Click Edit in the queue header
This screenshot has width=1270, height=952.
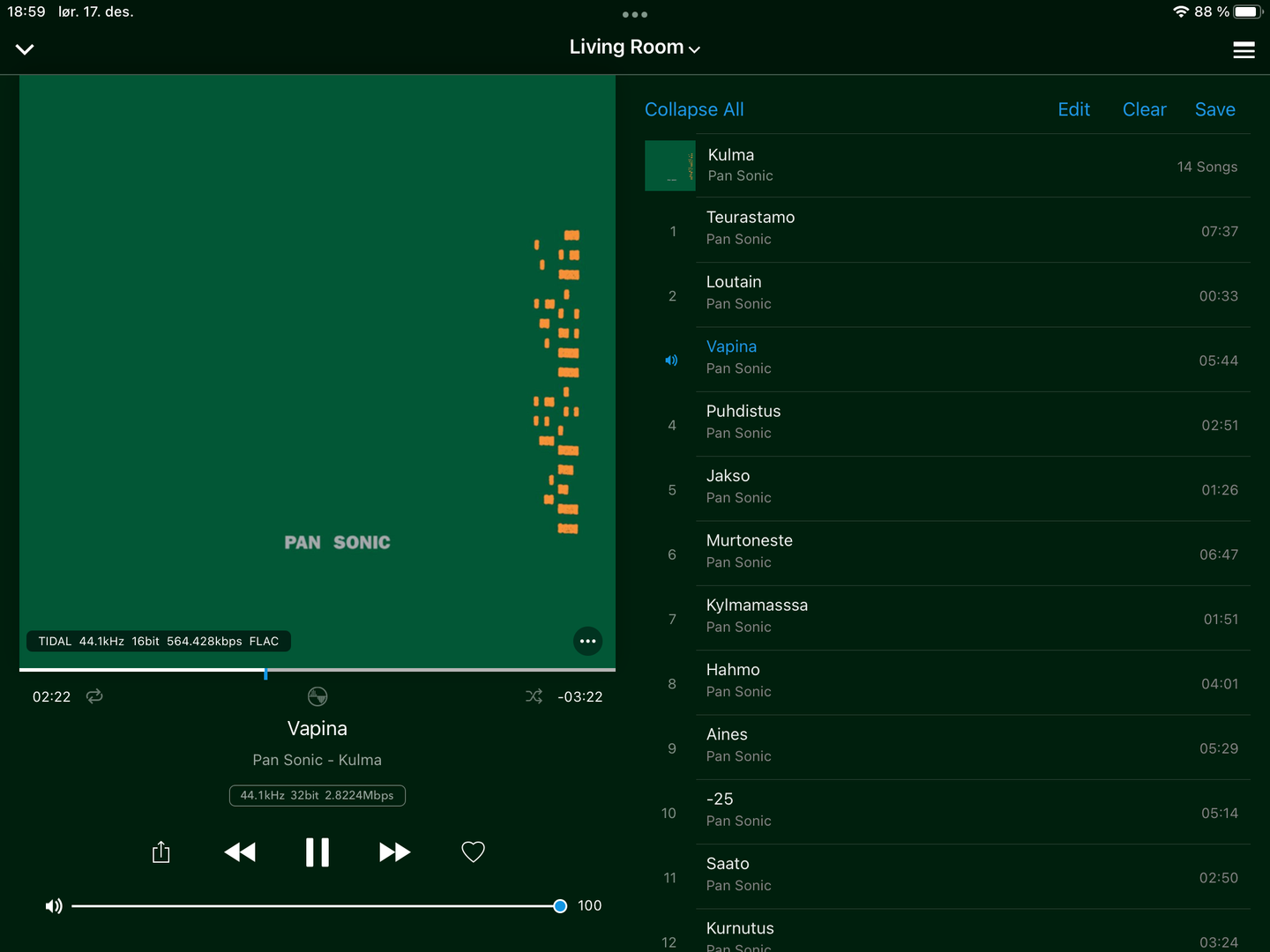pyautogui.click(x=1074, y=109)
